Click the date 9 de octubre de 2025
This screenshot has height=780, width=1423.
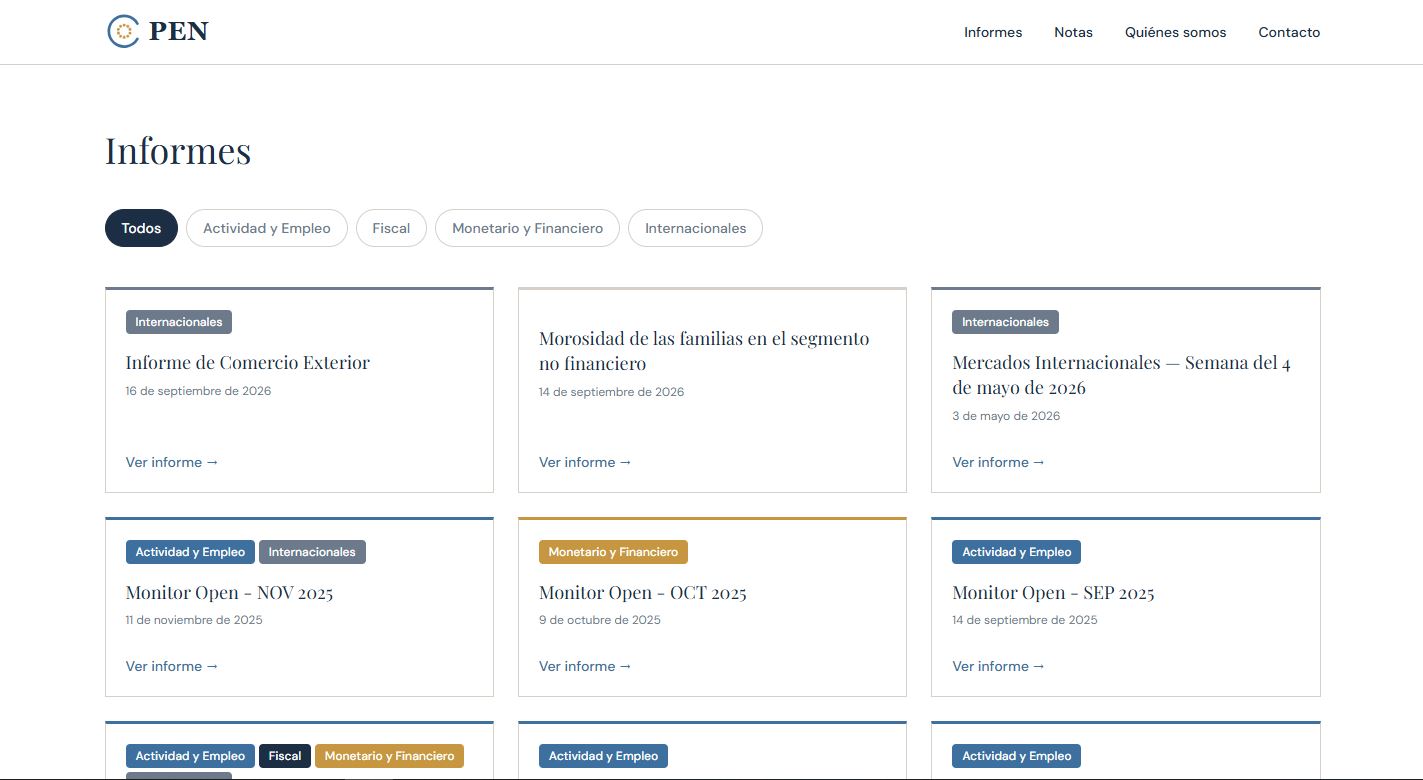pyautogui.click(x=600, y=620)
